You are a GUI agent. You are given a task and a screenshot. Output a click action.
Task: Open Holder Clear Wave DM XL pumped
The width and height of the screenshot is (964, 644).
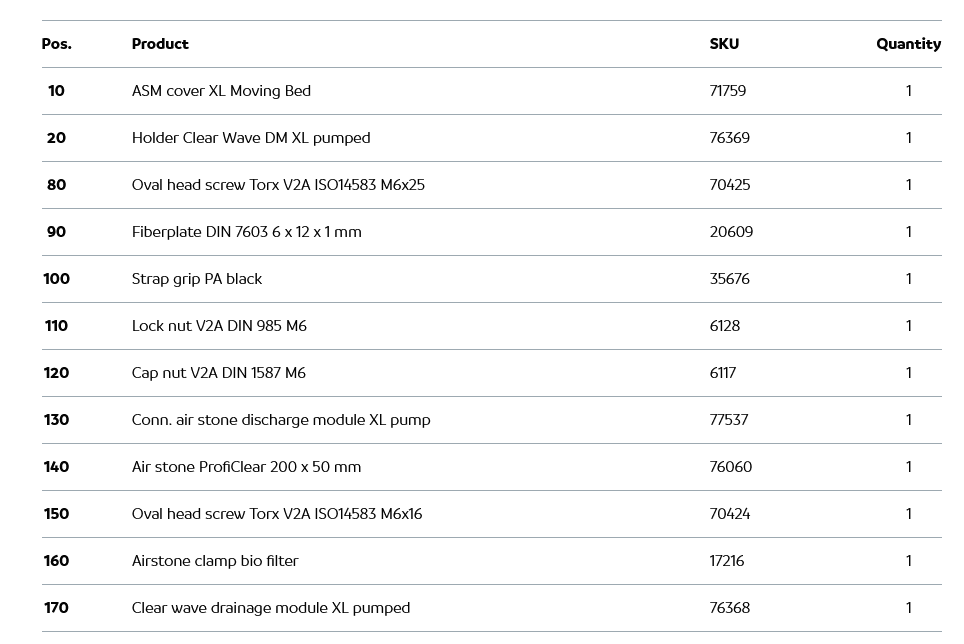[x=251, y=138]
